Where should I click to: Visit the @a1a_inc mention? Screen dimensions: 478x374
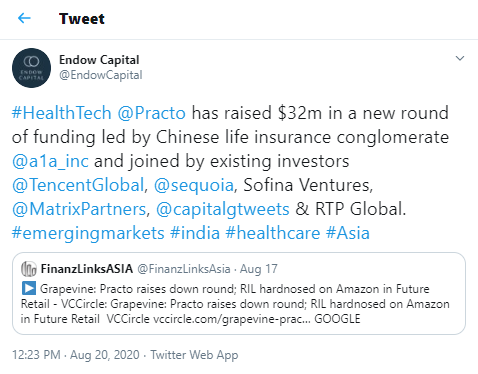50,161
